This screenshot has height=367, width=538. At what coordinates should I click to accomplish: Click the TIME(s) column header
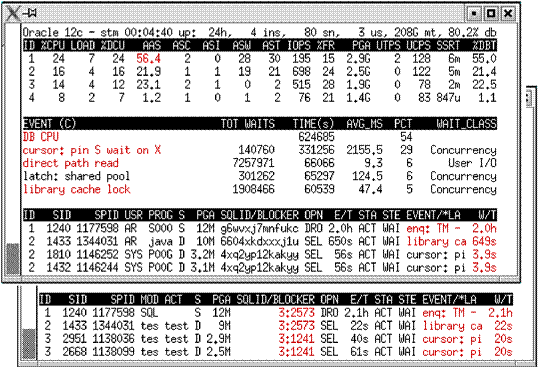(x=313, y=124)
